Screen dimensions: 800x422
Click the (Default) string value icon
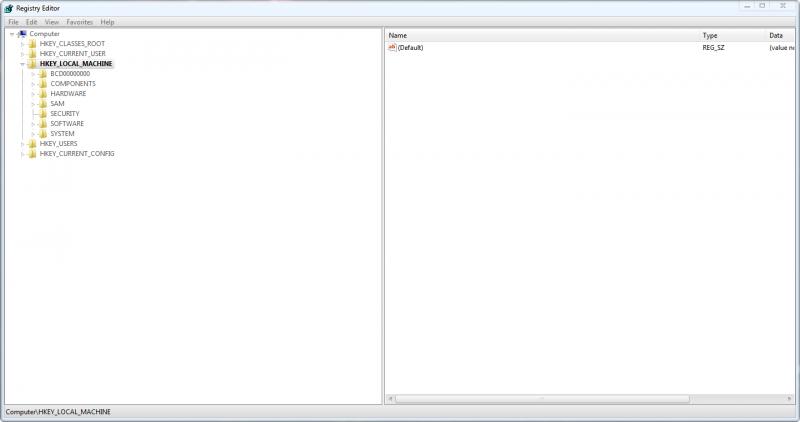pos(392,47)
